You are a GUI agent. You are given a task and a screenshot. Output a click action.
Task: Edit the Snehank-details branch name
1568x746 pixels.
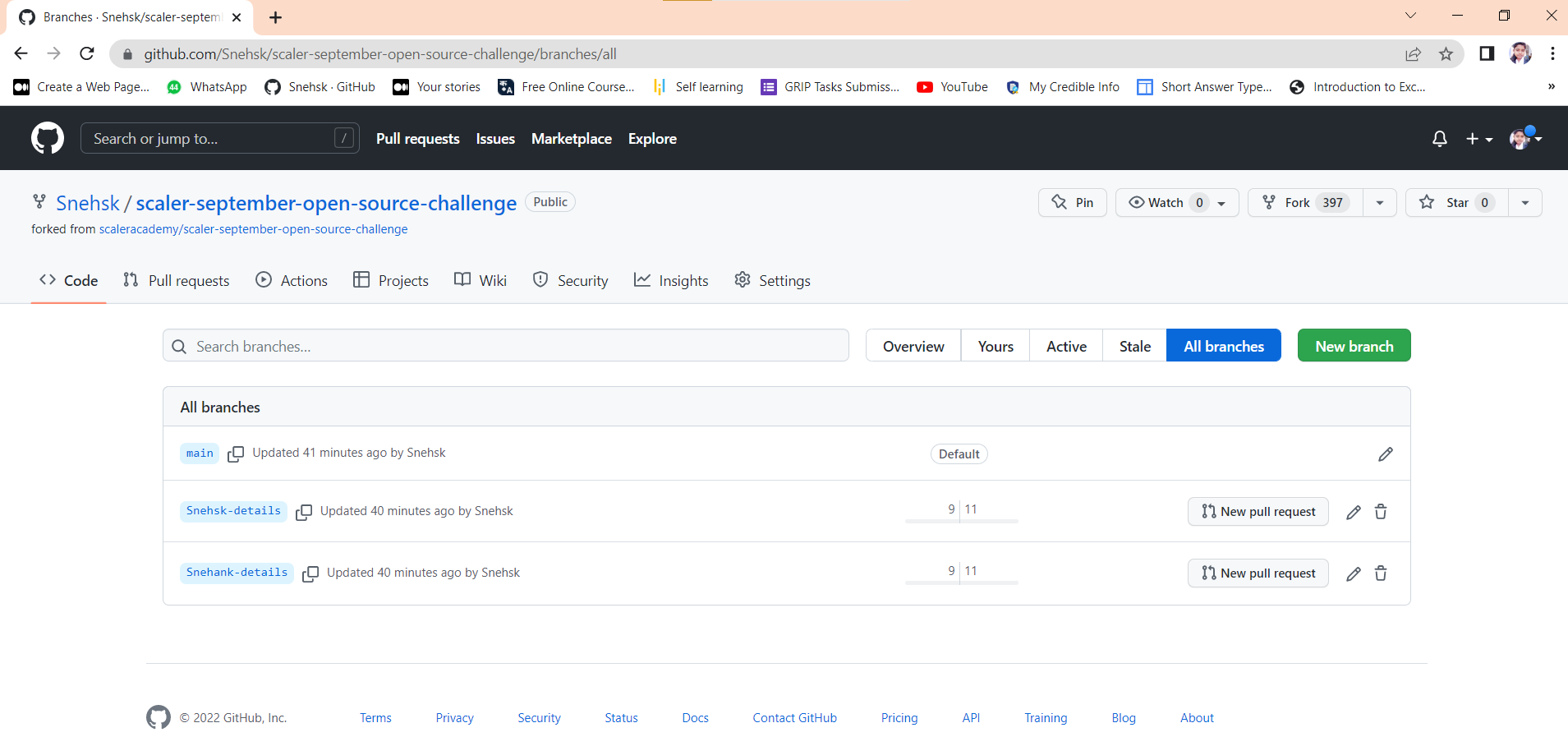tap(1353, 573)
